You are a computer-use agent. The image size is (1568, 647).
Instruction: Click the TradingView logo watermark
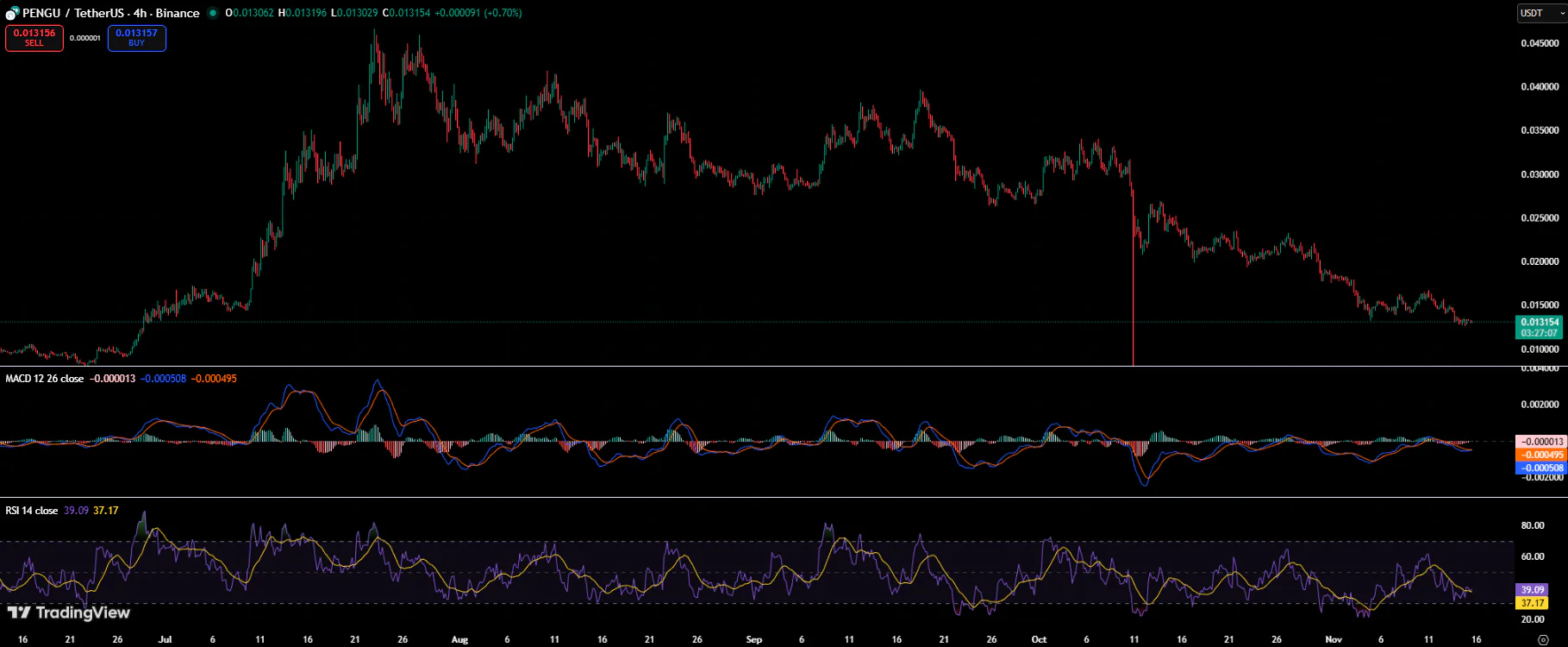[69, 612]
